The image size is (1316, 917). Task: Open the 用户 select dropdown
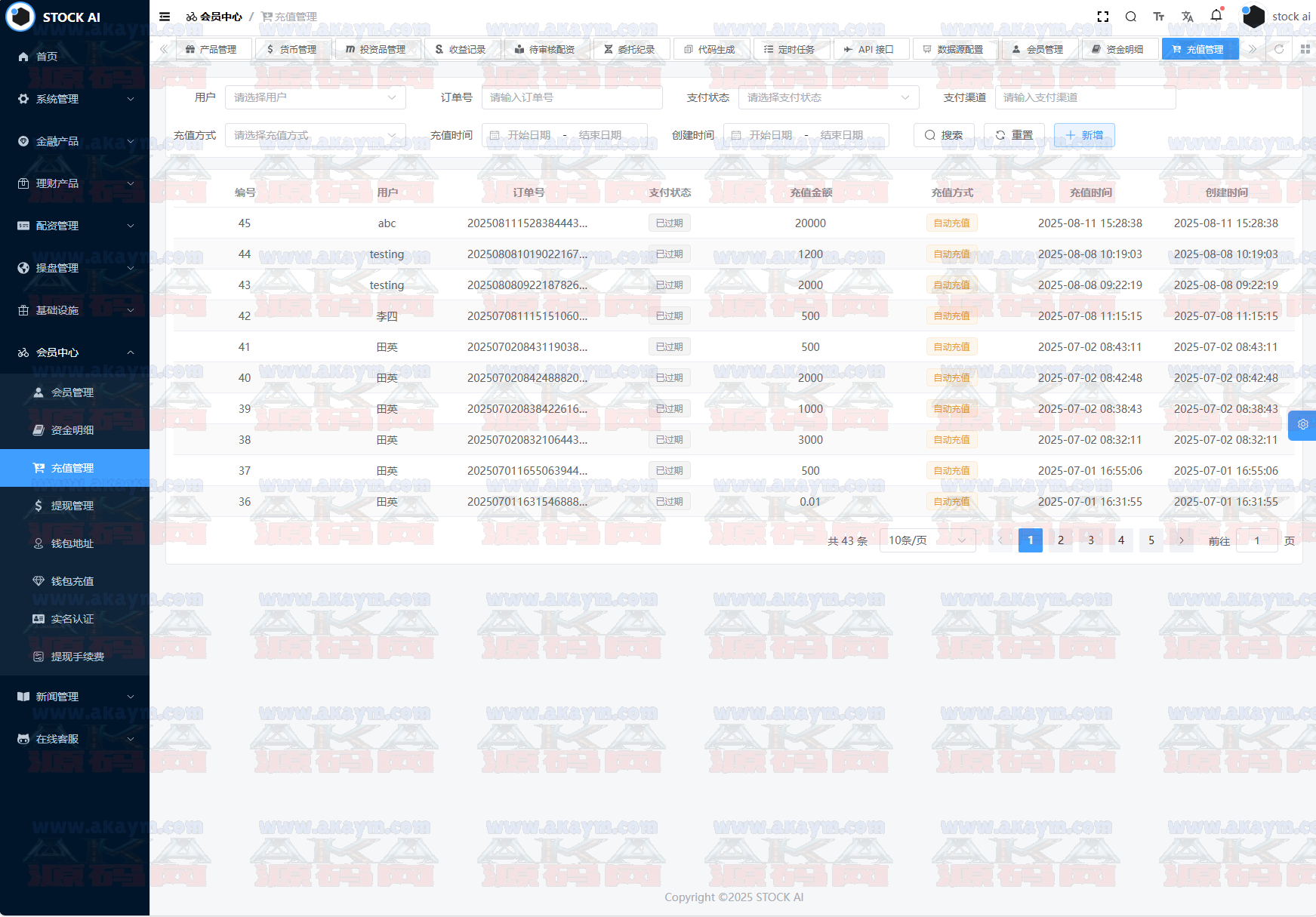click(x=315, y=97)
